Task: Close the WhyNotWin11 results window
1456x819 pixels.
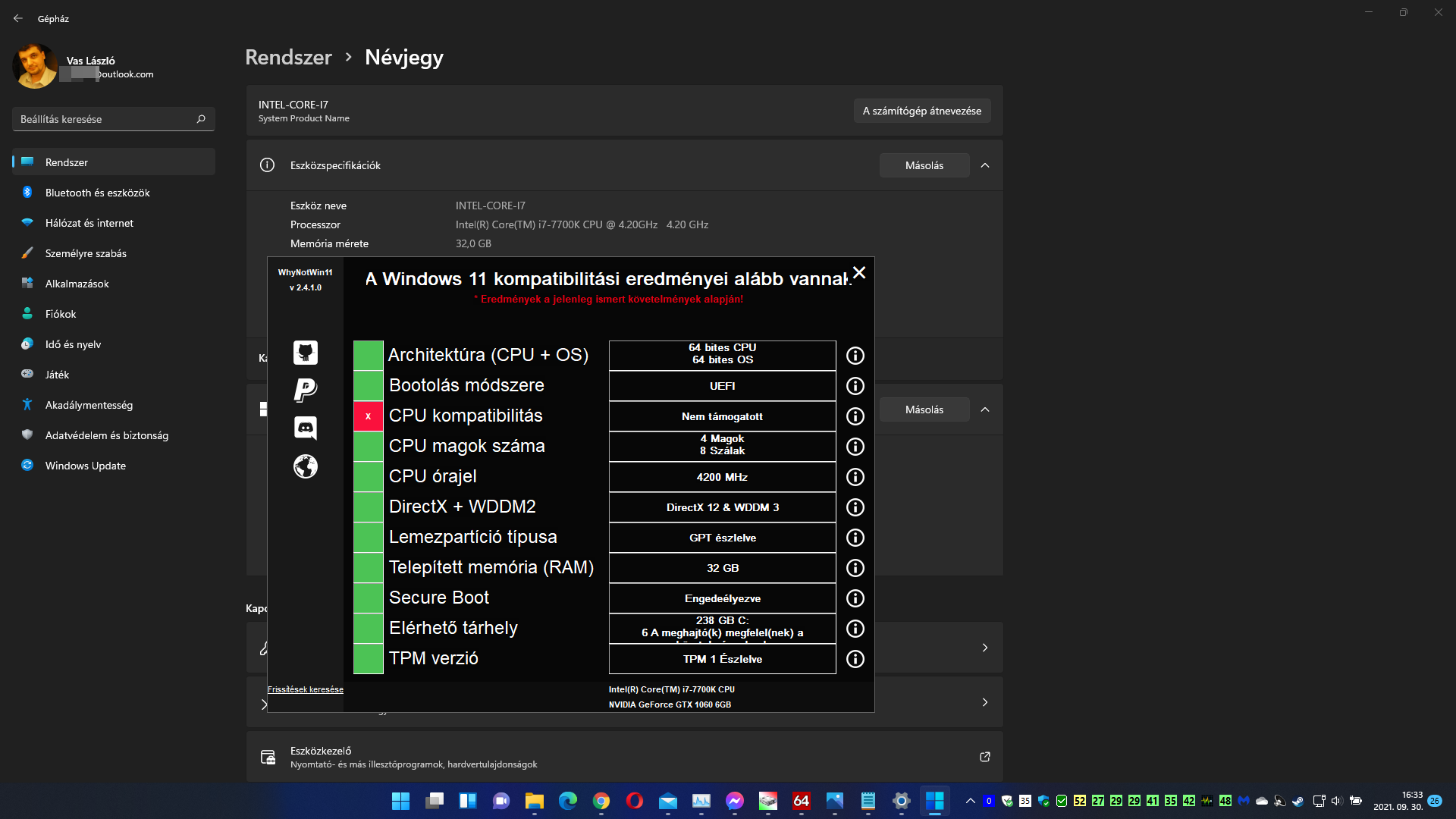Action: 858,272
